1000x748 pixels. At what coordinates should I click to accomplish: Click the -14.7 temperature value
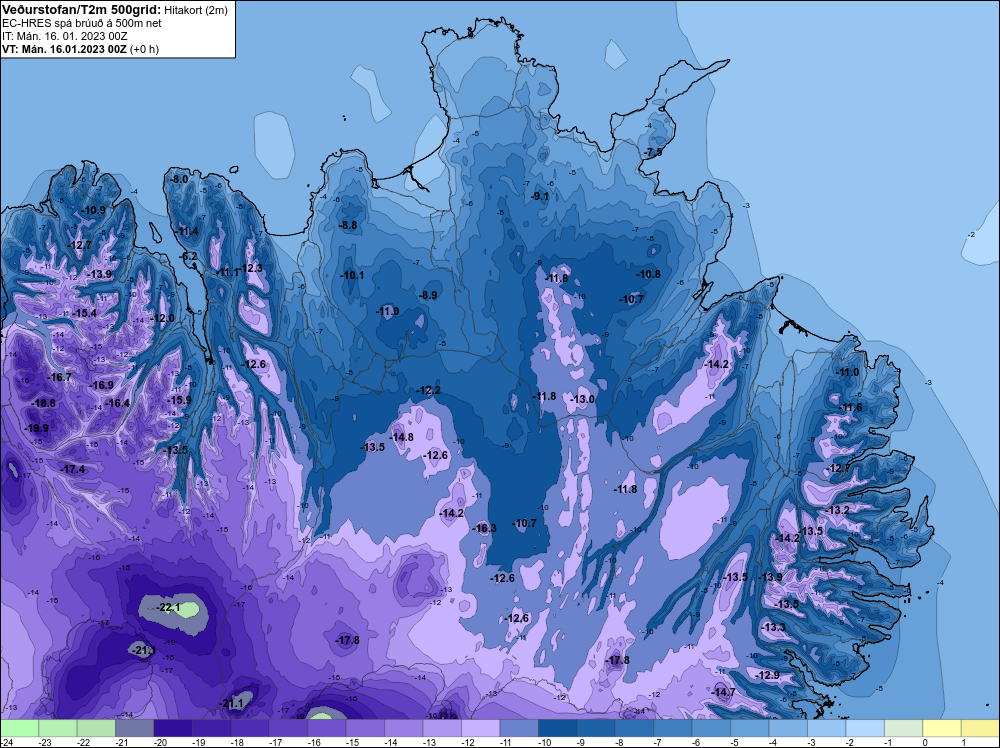[x=723, y=693]
